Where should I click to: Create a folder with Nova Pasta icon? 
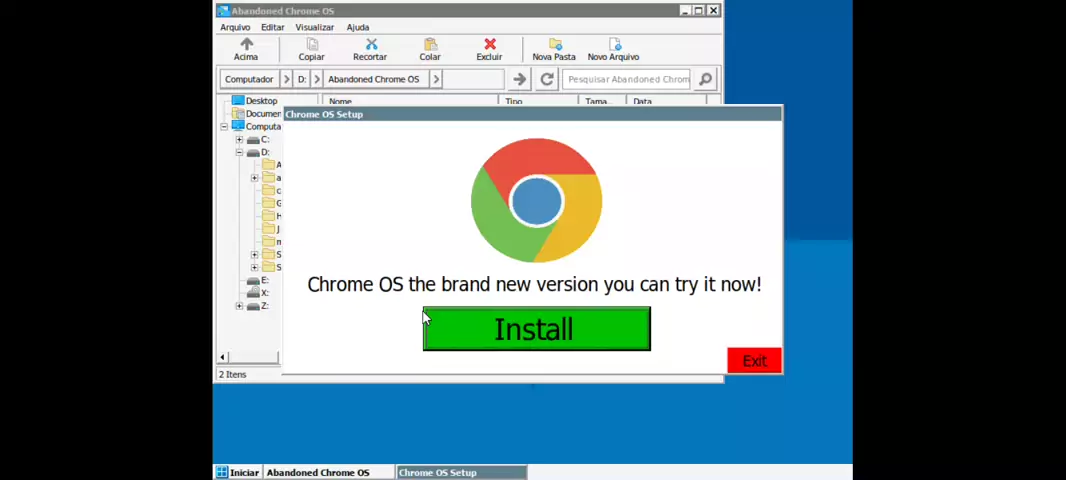click(555, 44)
